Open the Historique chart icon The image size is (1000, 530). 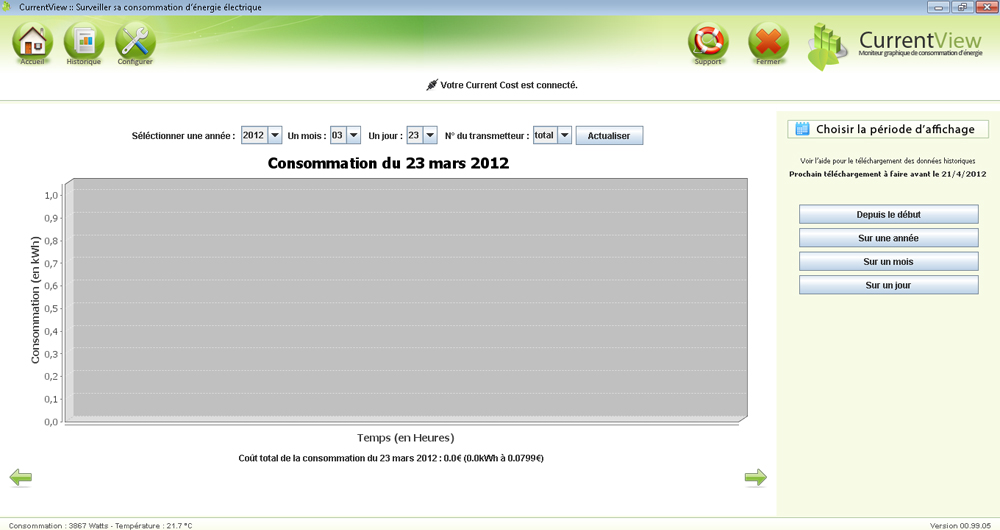(84, 42)
